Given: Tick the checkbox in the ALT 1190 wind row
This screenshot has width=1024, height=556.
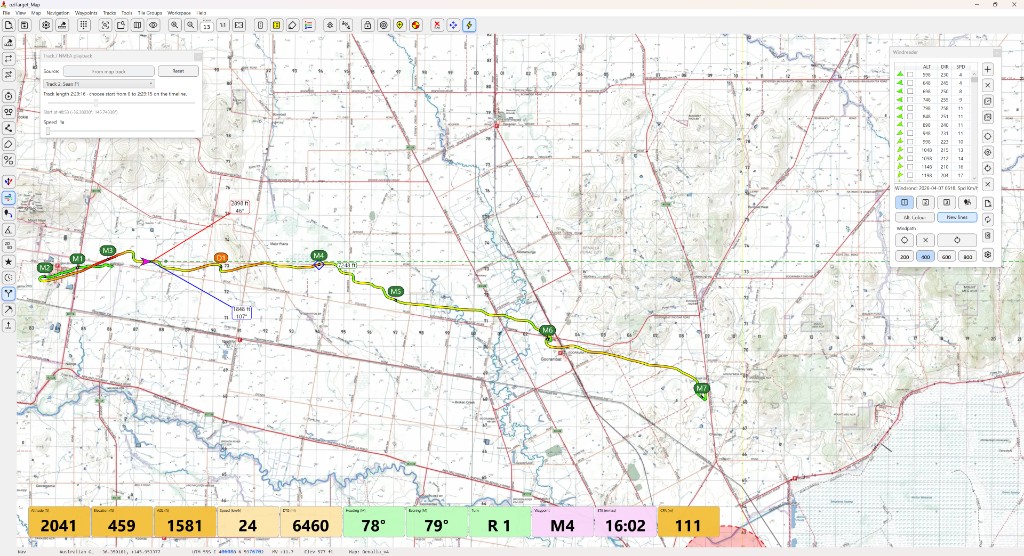Looking at the screenshot, I should [x=910, y=175].
